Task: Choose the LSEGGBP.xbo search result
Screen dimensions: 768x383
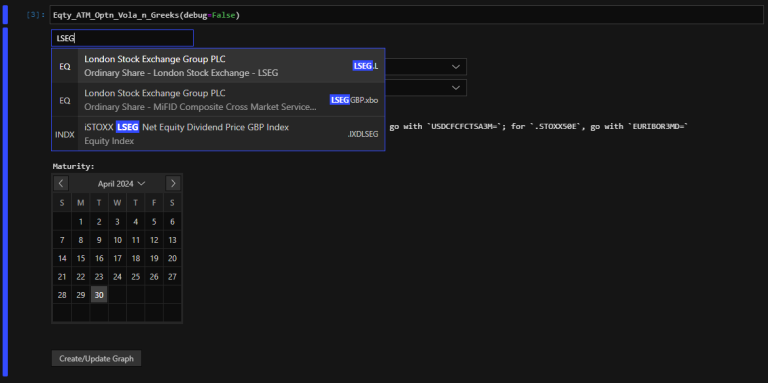Action: point(218,100)
